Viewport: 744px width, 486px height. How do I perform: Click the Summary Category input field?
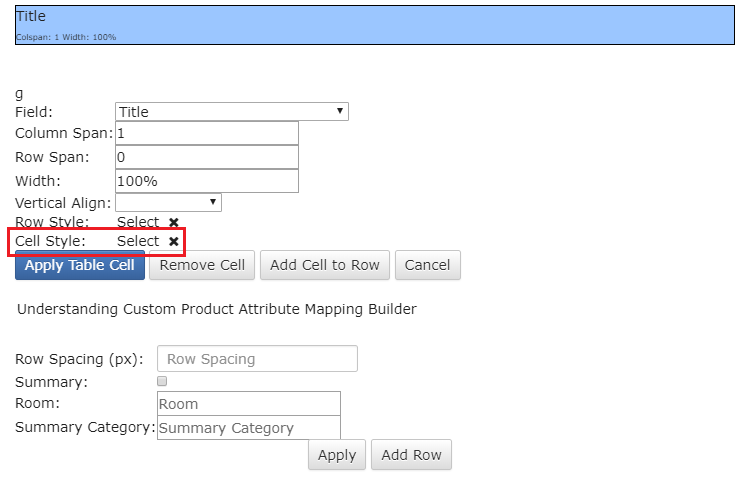coord(249,428)
